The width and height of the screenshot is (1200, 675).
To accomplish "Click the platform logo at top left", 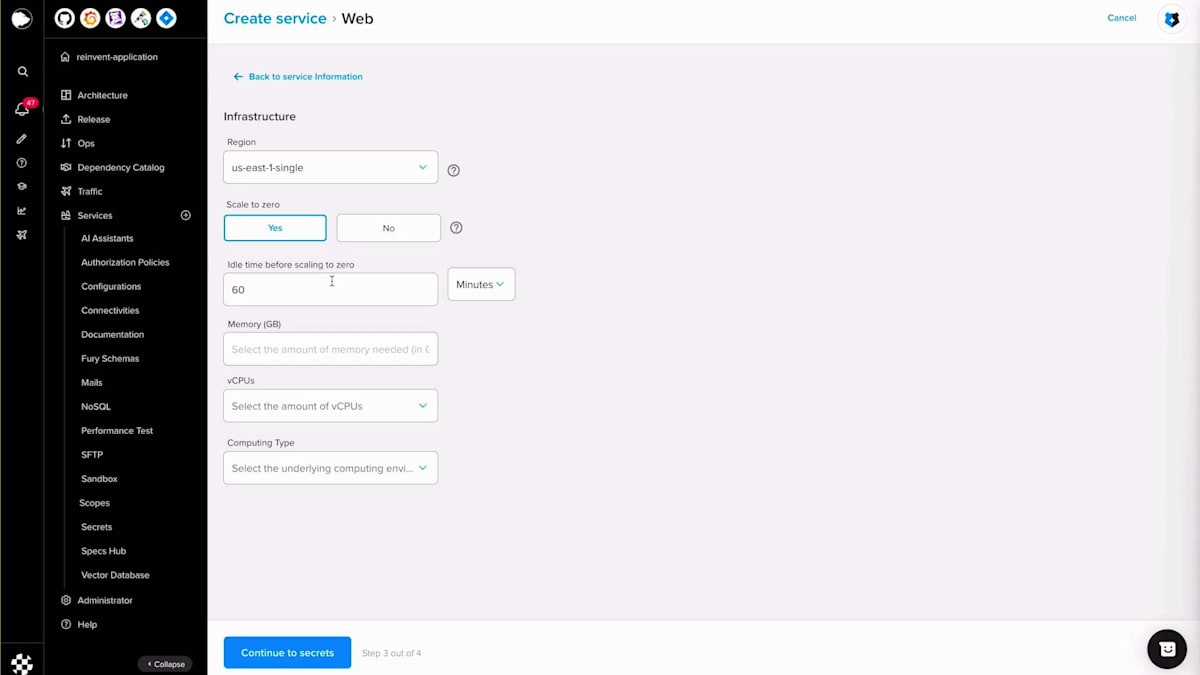I will (x=21, y=19).
